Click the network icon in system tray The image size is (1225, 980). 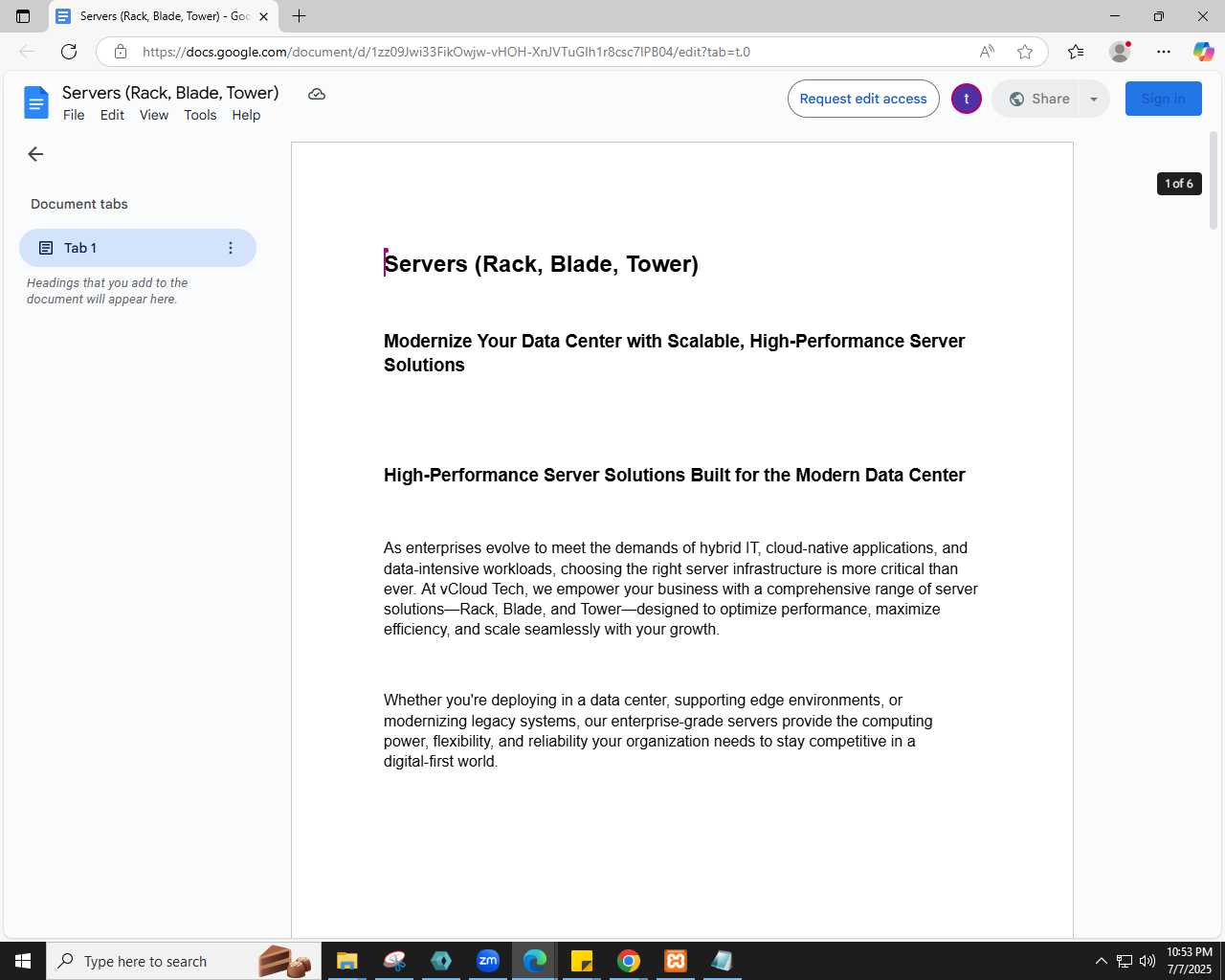1125,961
